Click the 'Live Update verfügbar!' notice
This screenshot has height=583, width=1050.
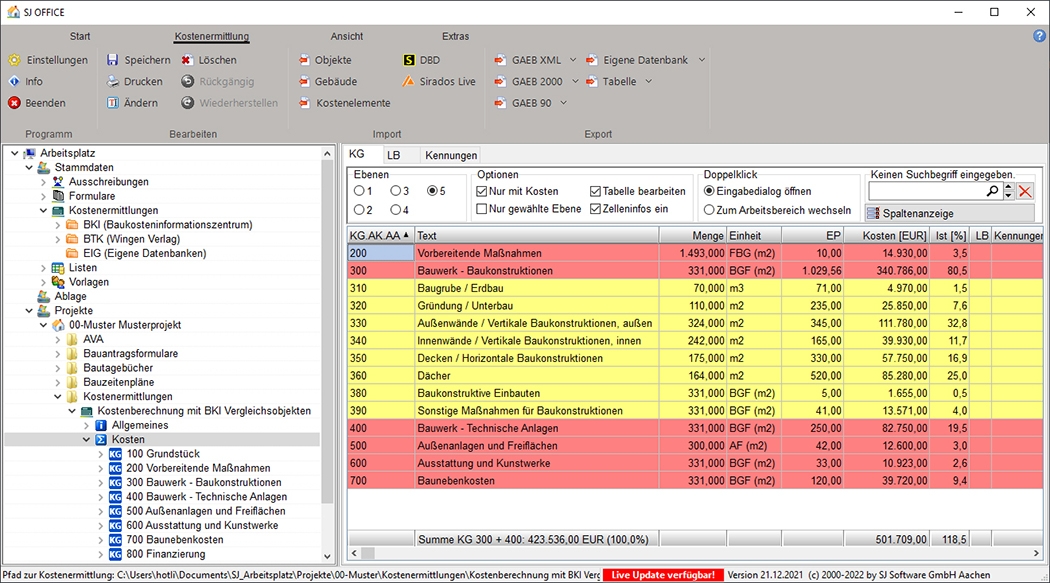(x=663, y=575)
